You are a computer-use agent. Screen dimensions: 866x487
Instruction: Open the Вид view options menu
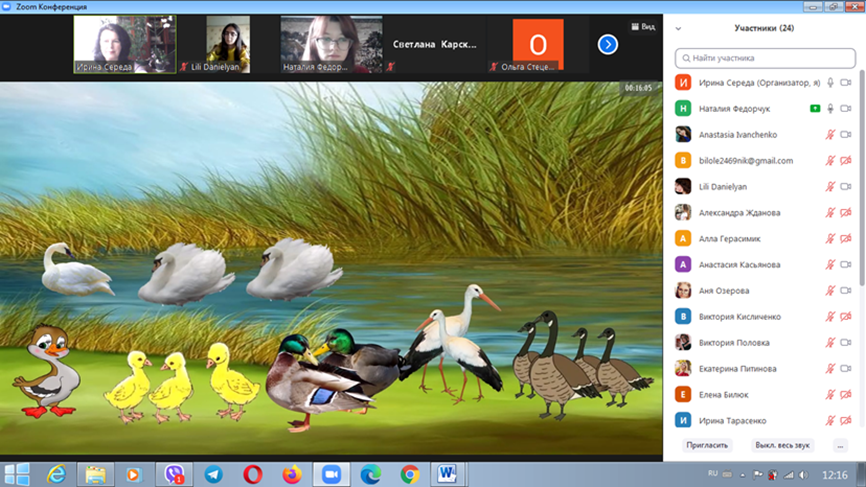[x=643, y=27]
